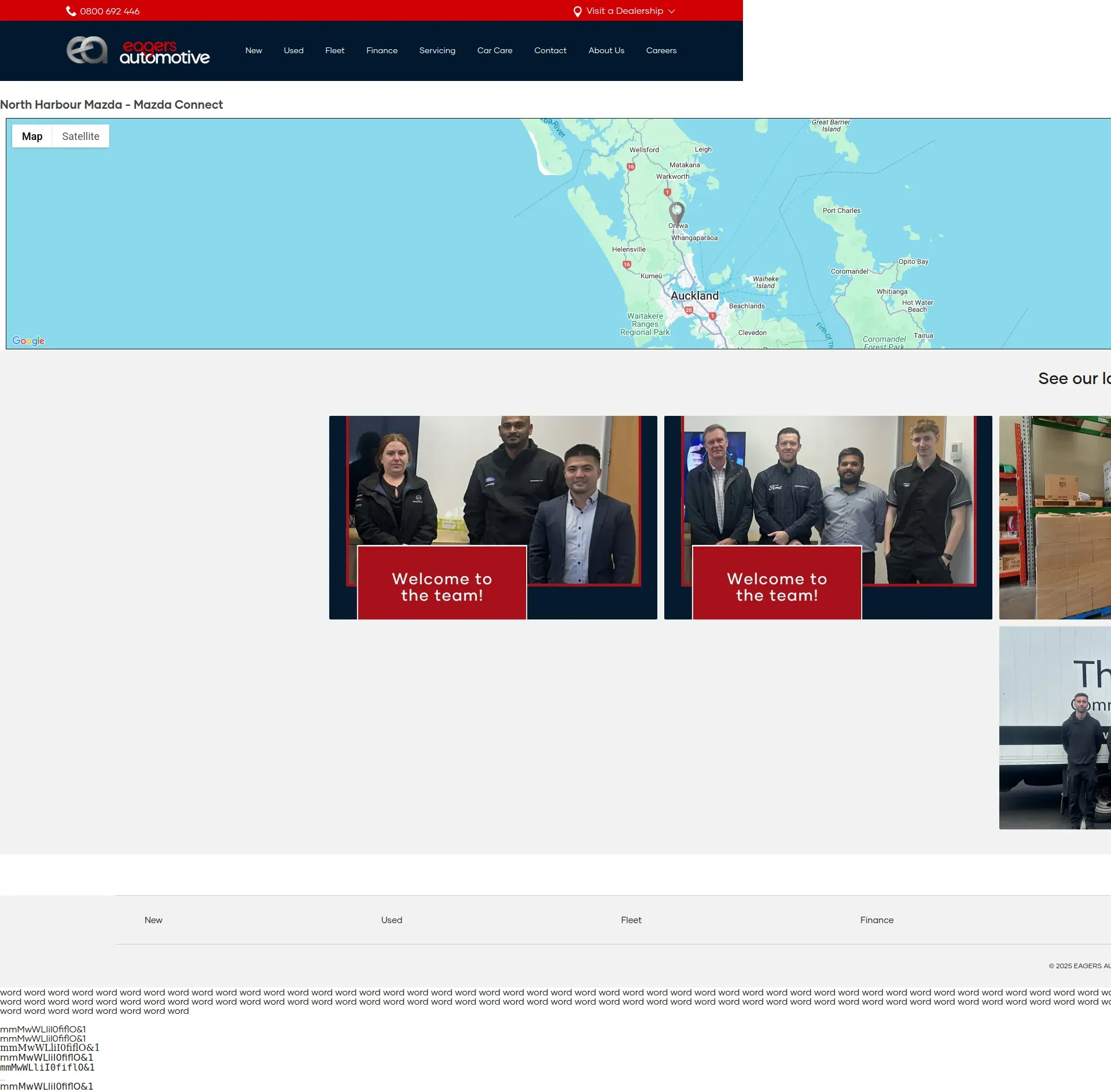Click the Finance link in the footer
Screen dimensions: 1111x1092
876,920
